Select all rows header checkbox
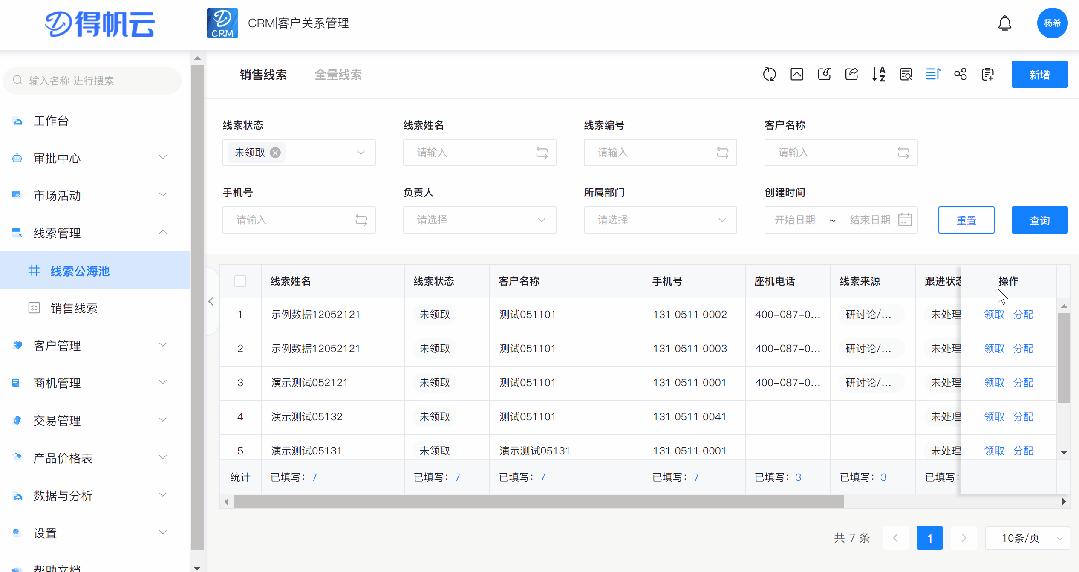 (240, 281)
